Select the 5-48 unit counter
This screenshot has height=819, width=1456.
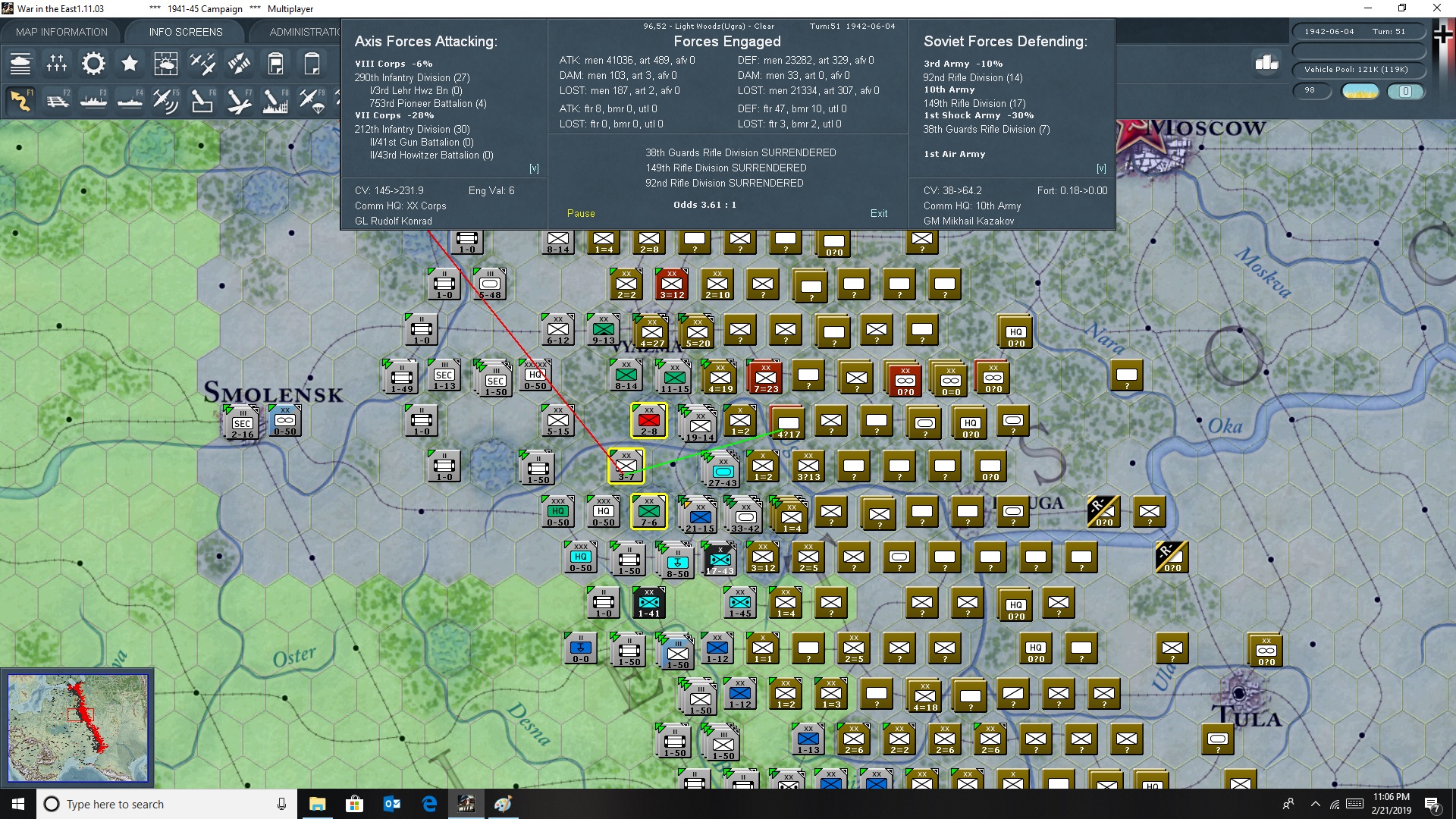click(490, 284)
